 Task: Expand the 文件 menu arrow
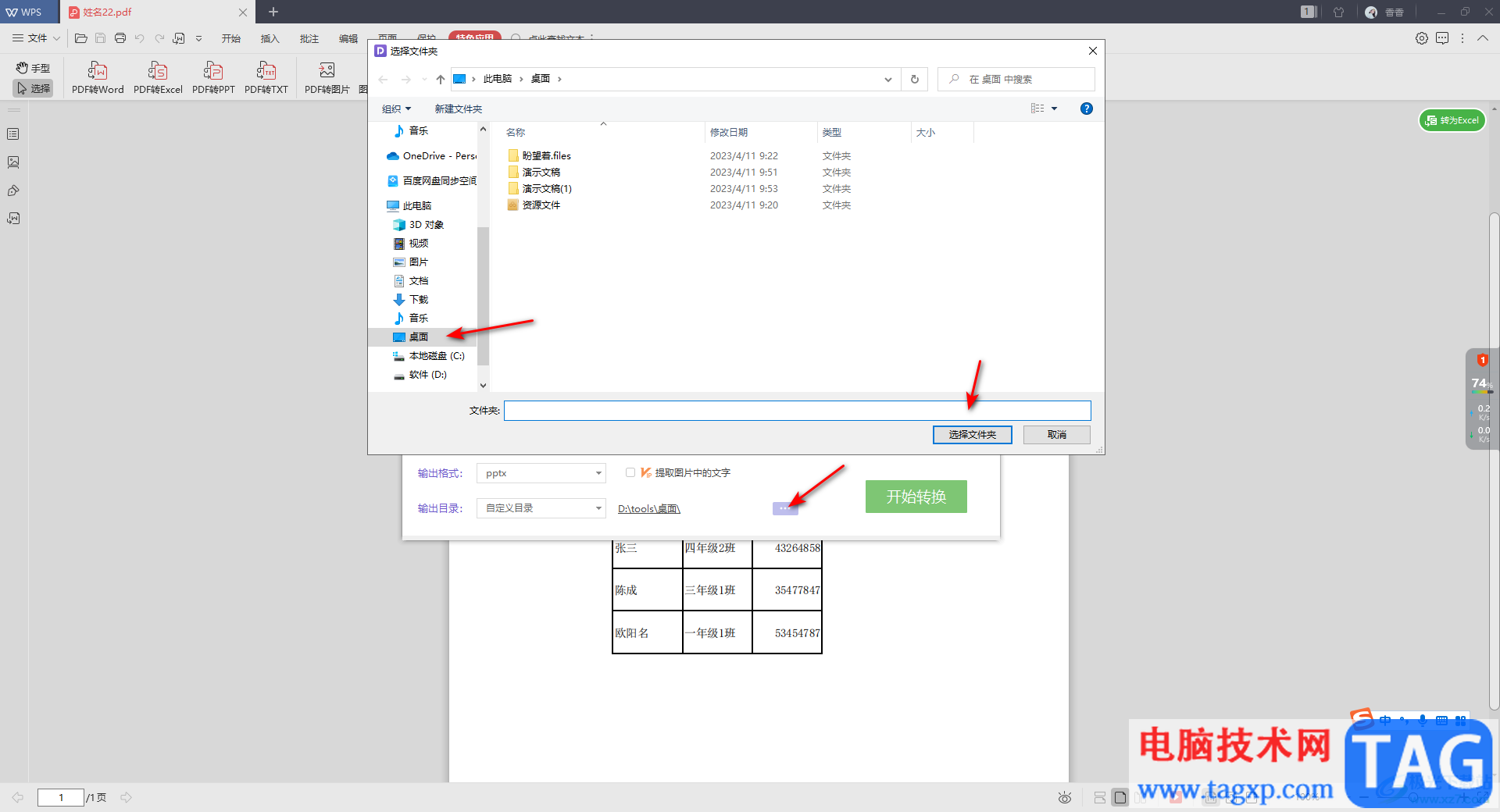(x=56, y=38)
